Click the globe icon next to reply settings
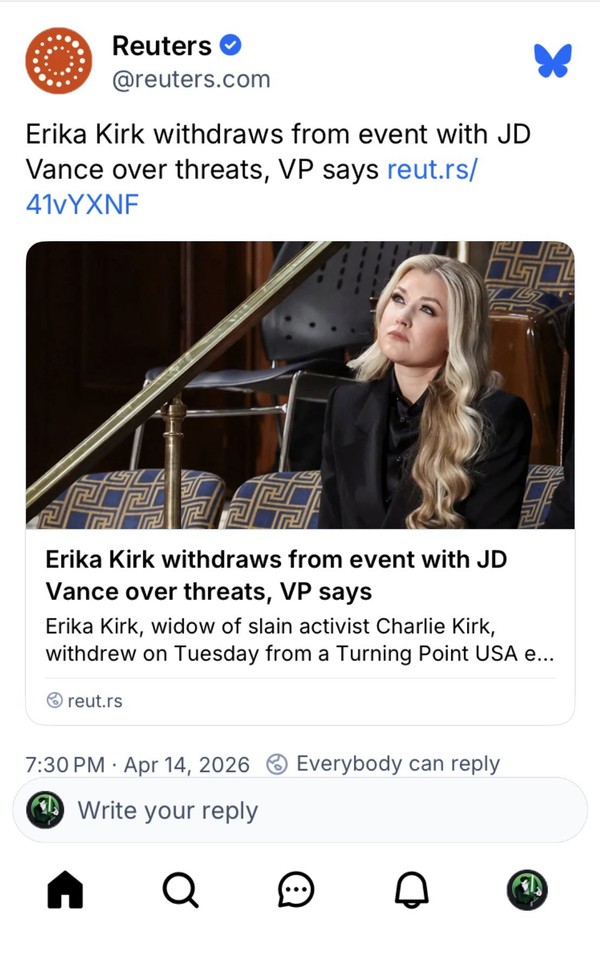600x958 pixels. tap(277, 764)
